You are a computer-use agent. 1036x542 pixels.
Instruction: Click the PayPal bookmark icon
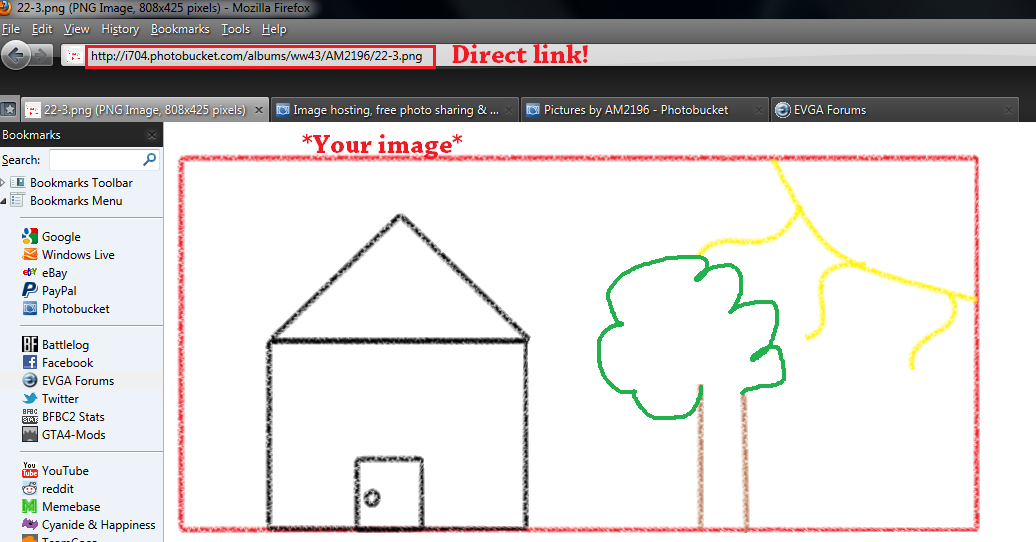coord(29,291)
